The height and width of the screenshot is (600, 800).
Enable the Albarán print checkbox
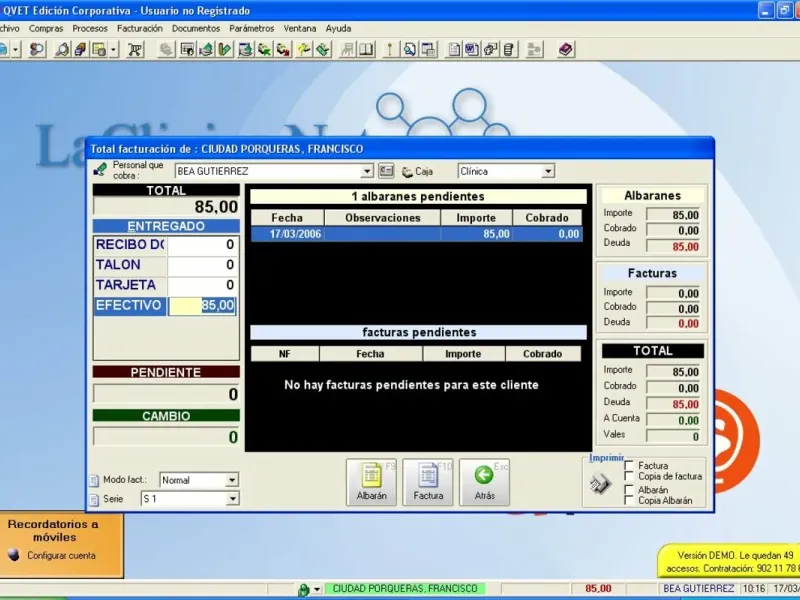tap(629, 490)
